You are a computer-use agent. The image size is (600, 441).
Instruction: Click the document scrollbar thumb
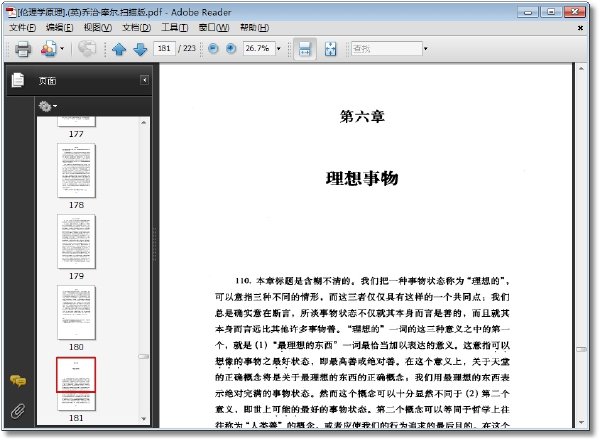[x=581, y=349]
